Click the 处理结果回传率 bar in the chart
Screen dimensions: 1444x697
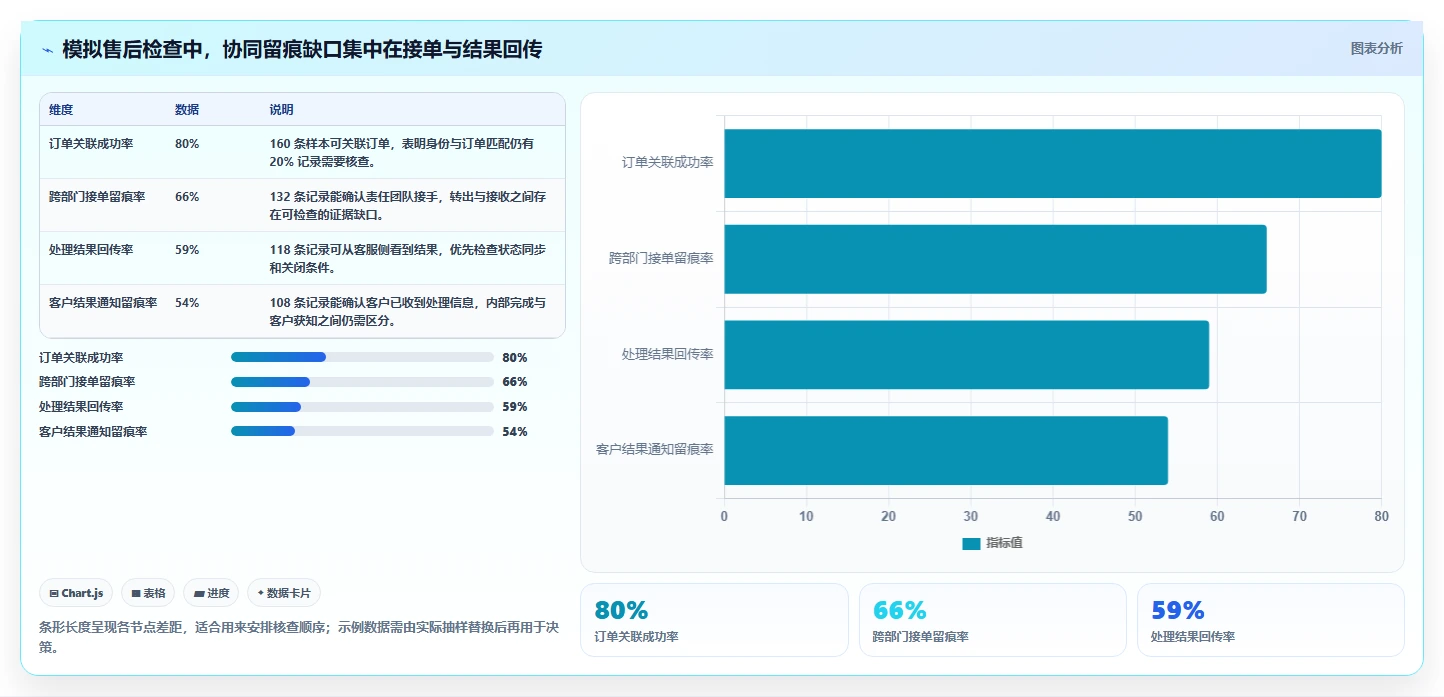point(966,354)
